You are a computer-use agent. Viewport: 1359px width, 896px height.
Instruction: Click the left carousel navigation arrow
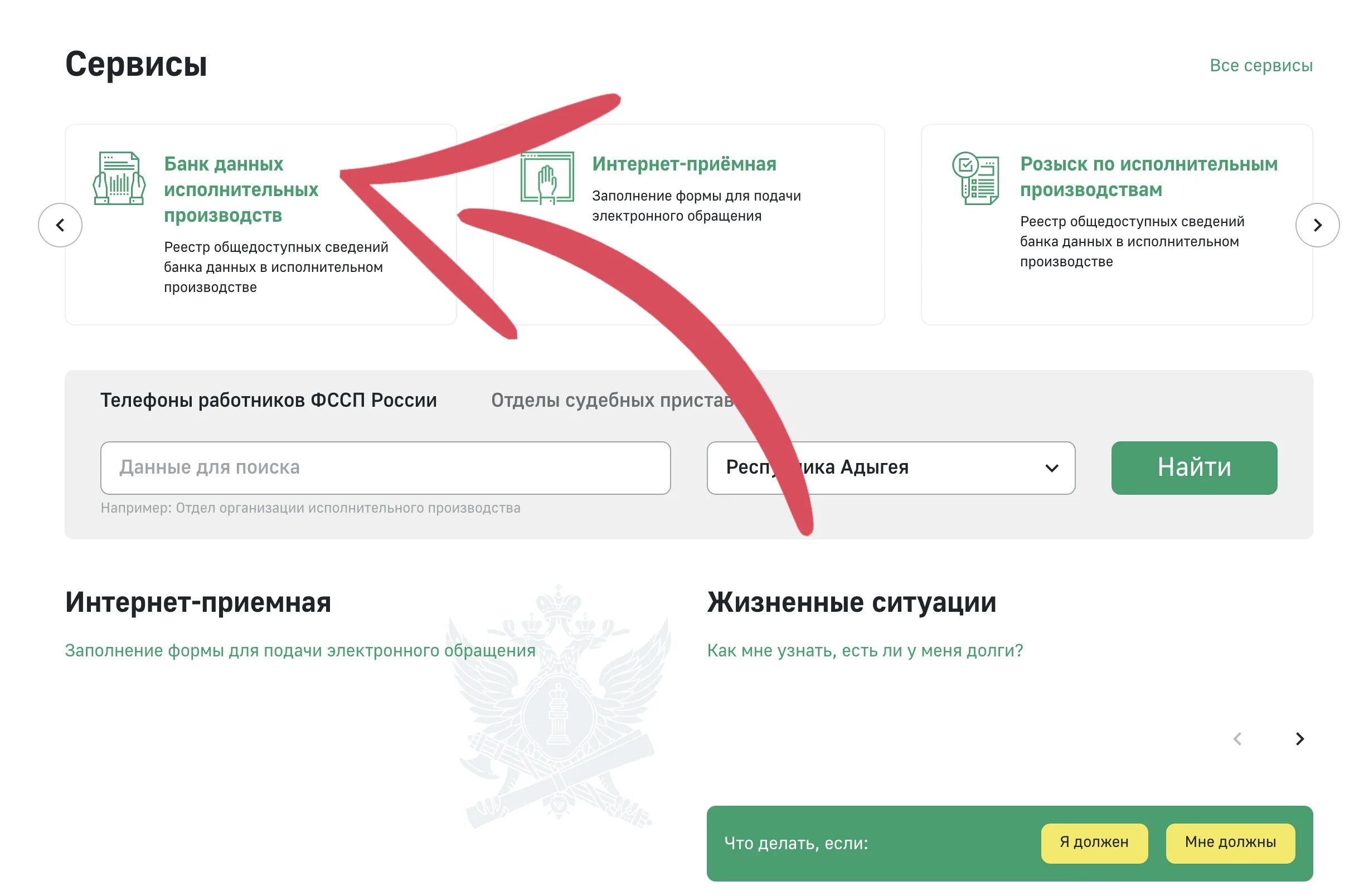click(x=60, y=225)
